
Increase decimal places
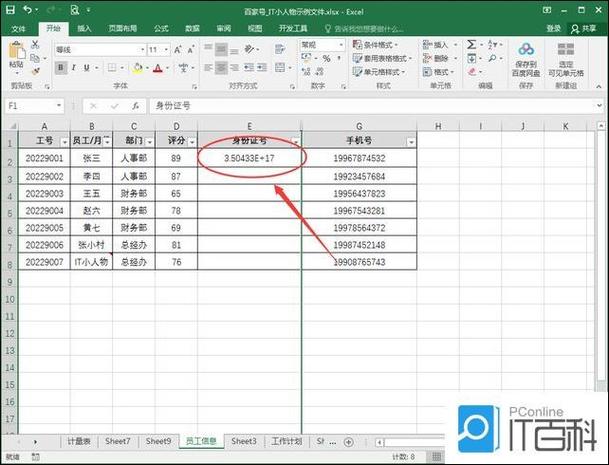tap(306, 71)
